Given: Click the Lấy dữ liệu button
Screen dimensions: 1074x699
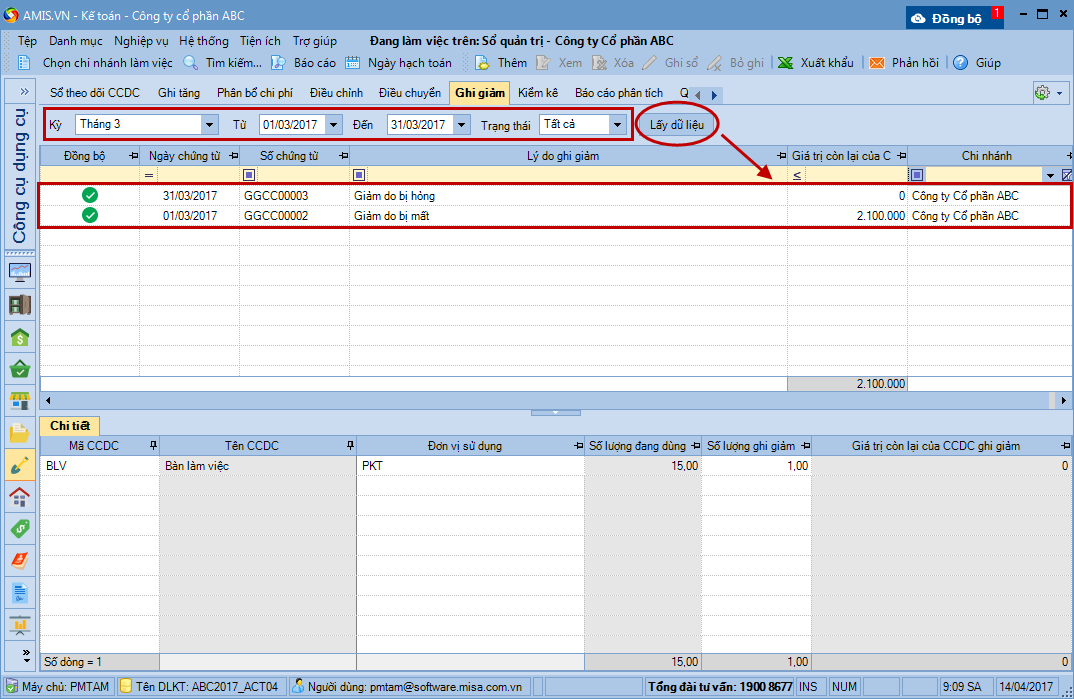Looking at the screenshot, I should click(x=677, y=124).
